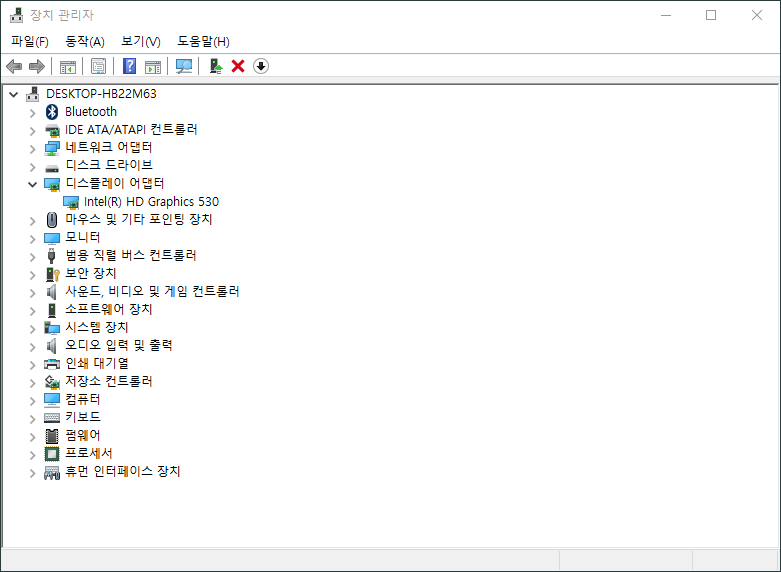
Task: Toggle the console tree pane icon
Action: [68, 66]
